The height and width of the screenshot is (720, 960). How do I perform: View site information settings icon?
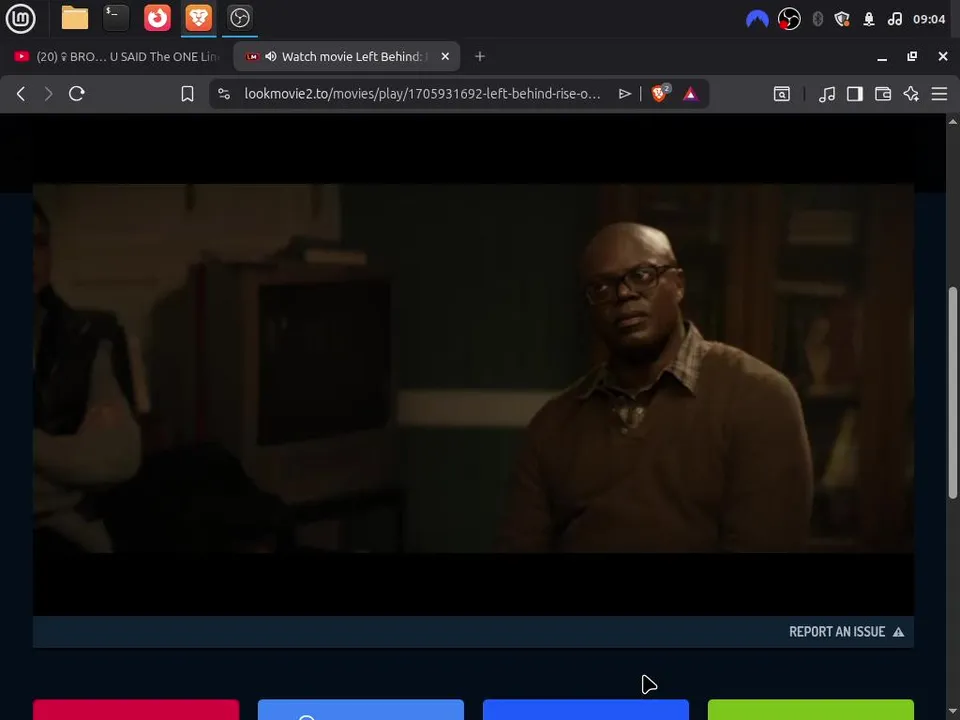pos(224,94)
